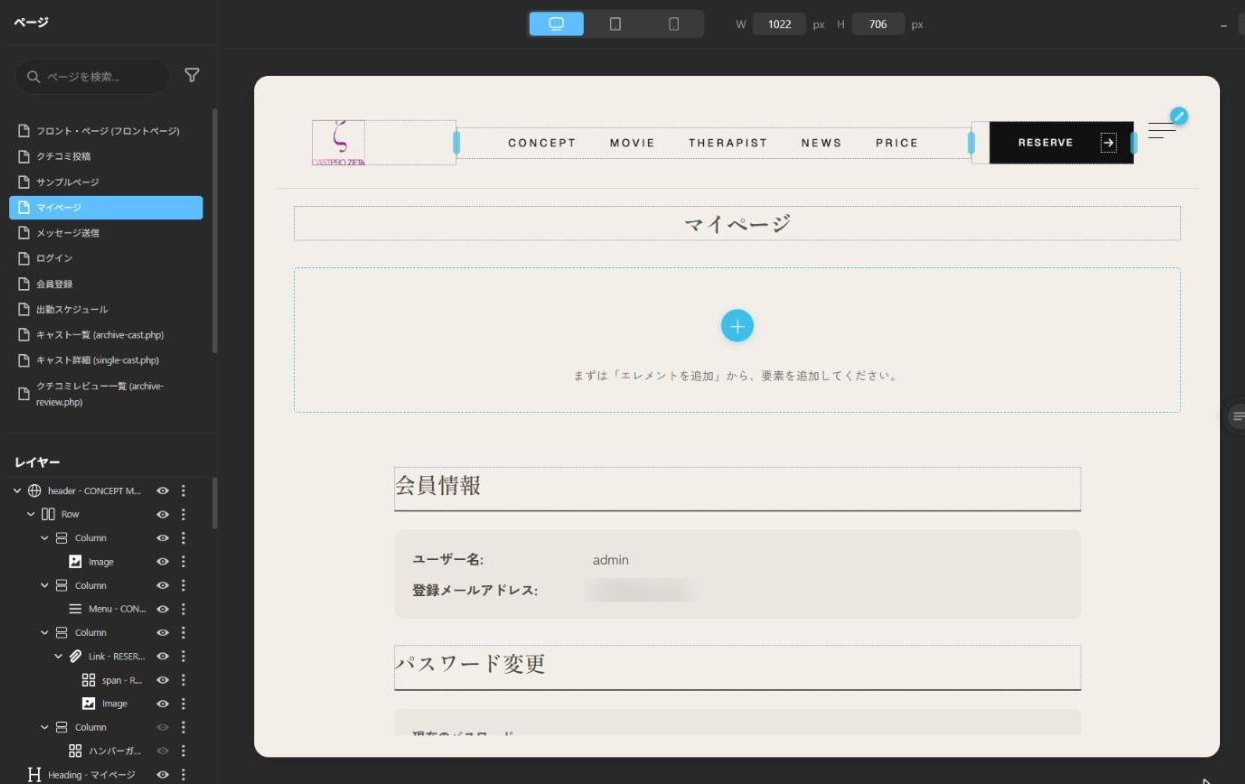Click the black RESERVE button
The height and width of the screenshot is (784, 1245).
(x=1061, y=143)
